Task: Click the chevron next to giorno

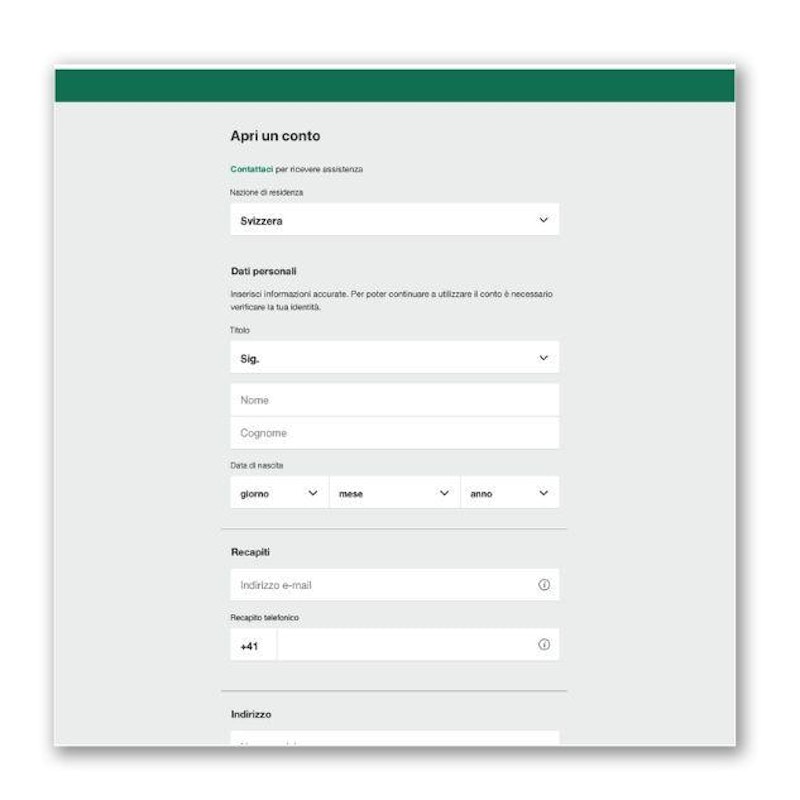Action: click(313, 493)
